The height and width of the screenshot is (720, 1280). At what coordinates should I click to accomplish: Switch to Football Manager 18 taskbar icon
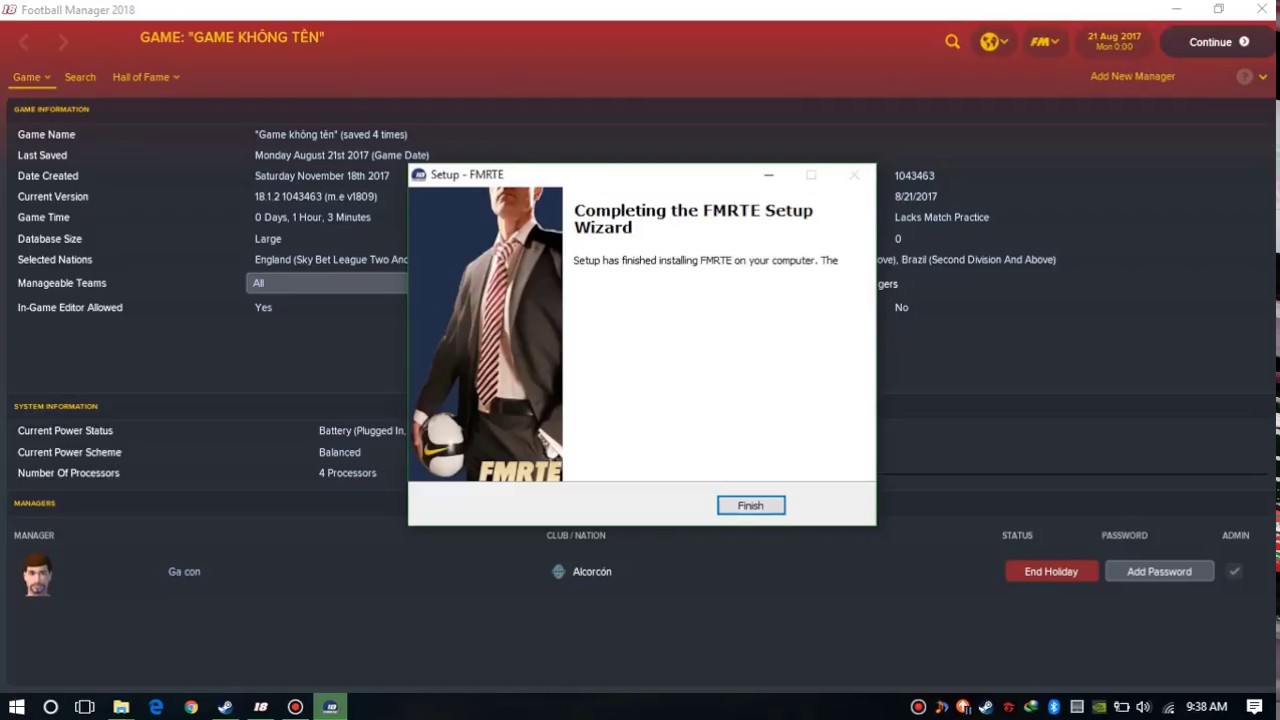260,707
